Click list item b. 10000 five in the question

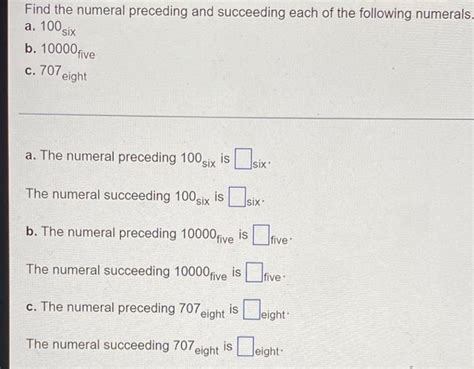click(x=60, y=51)
